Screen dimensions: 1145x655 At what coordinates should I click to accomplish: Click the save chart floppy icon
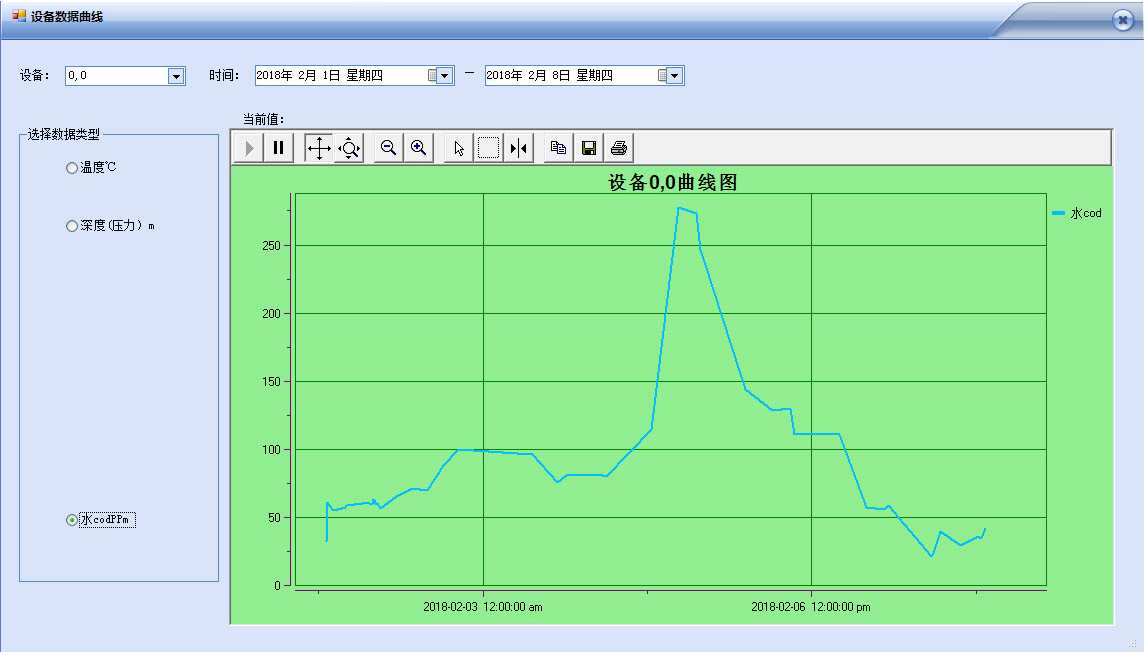(x=589, y=148)
